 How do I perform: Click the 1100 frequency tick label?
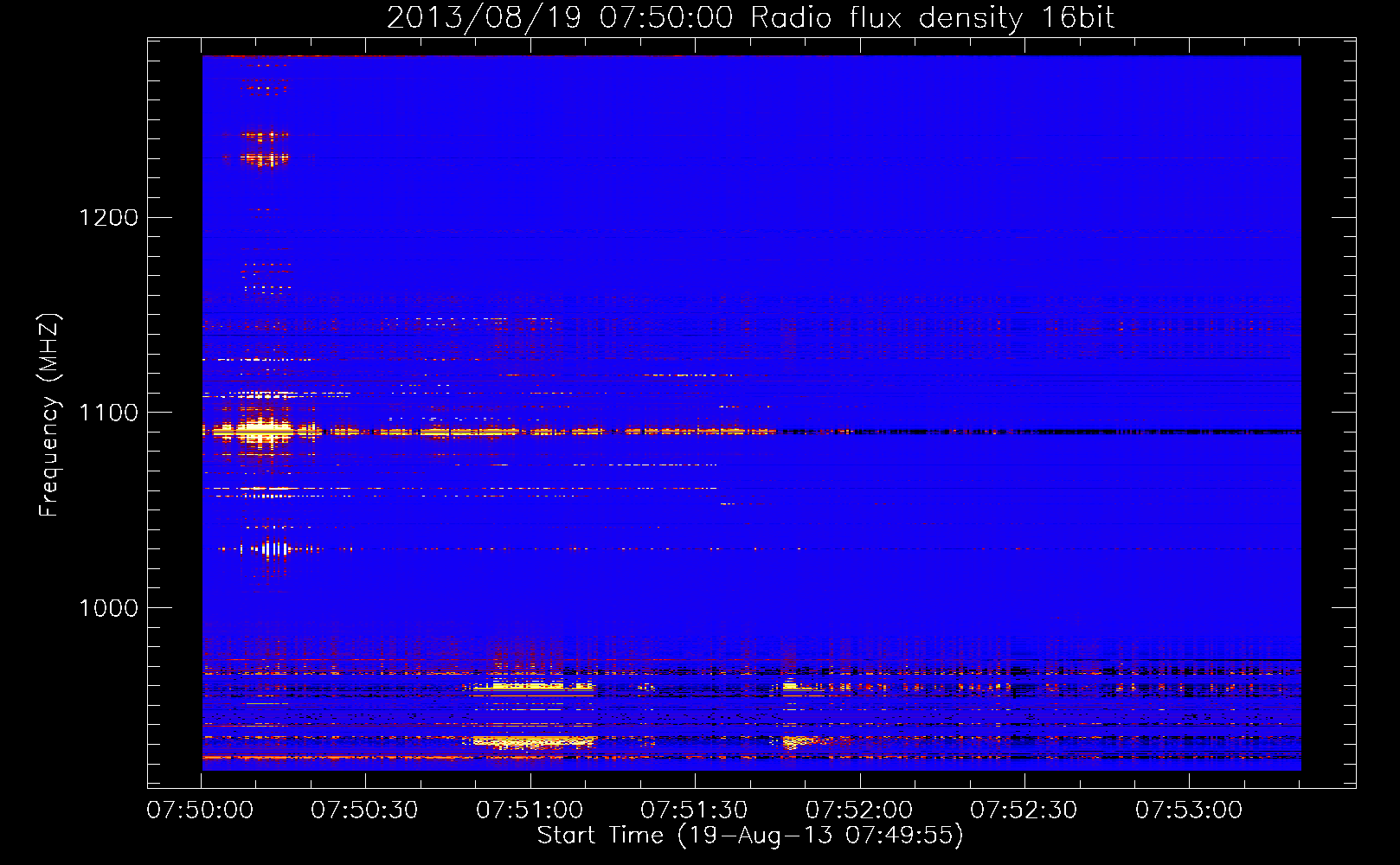[x=108, y=413]
